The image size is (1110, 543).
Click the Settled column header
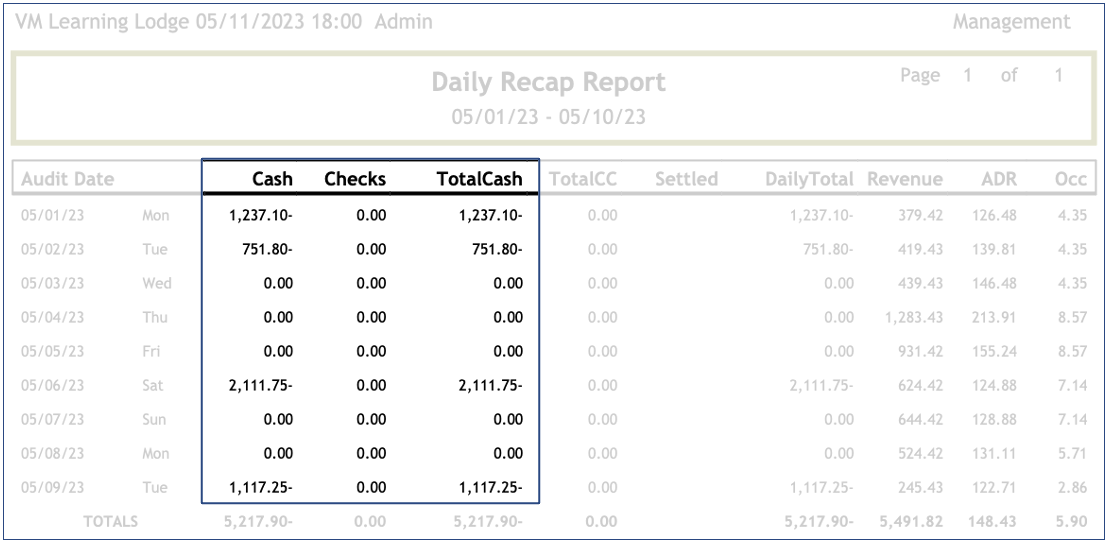click(x=686, y=179)
